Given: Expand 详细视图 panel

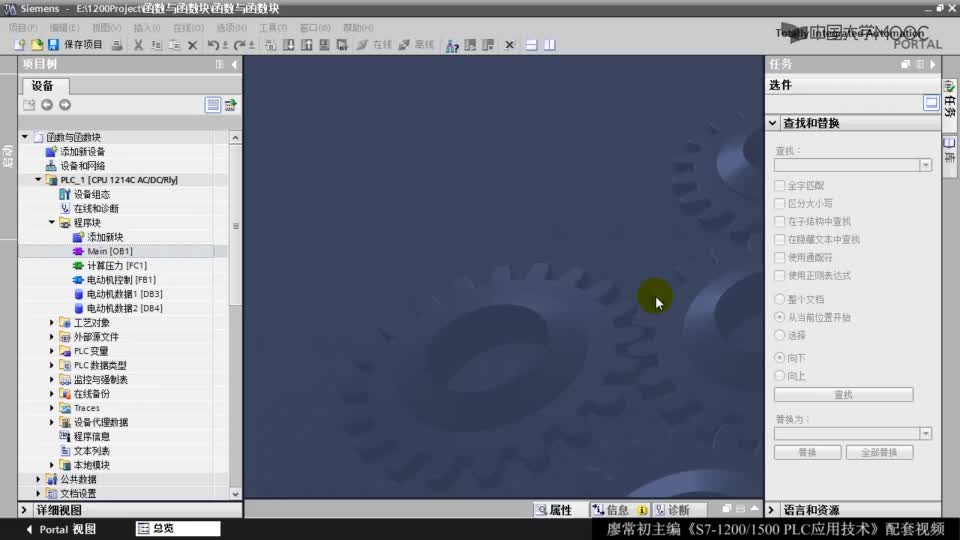Looking at the screenshot, I should pos(24,510).
